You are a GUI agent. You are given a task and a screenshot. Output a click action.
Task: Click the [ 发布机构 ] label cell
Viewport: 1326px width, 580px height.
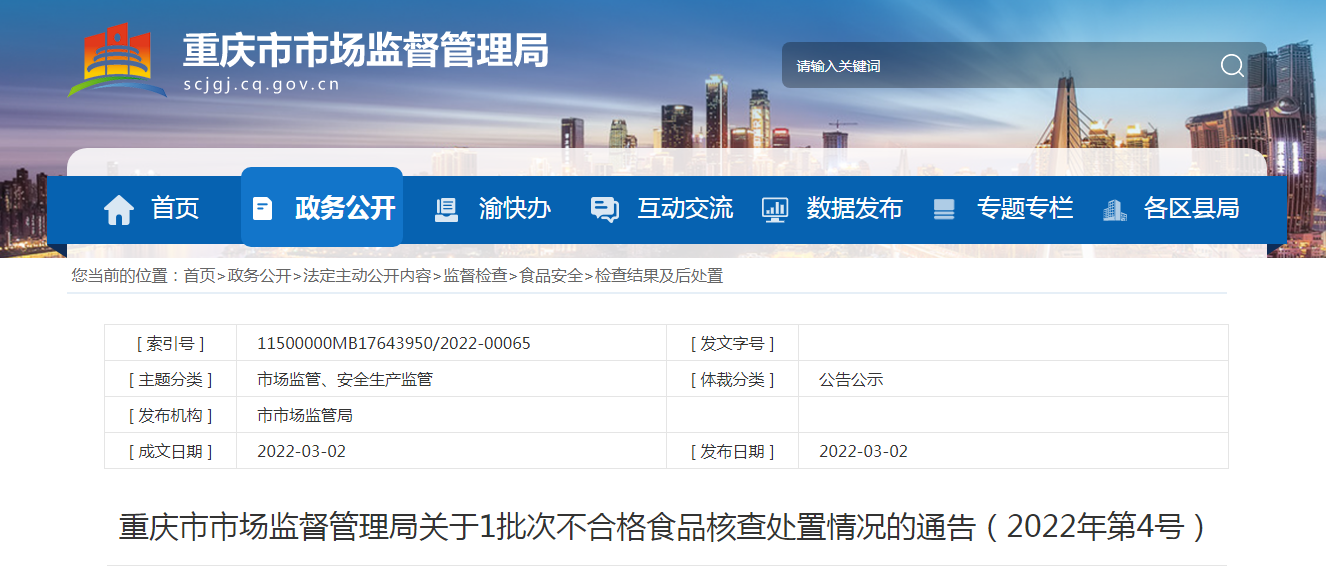point(170,416)
